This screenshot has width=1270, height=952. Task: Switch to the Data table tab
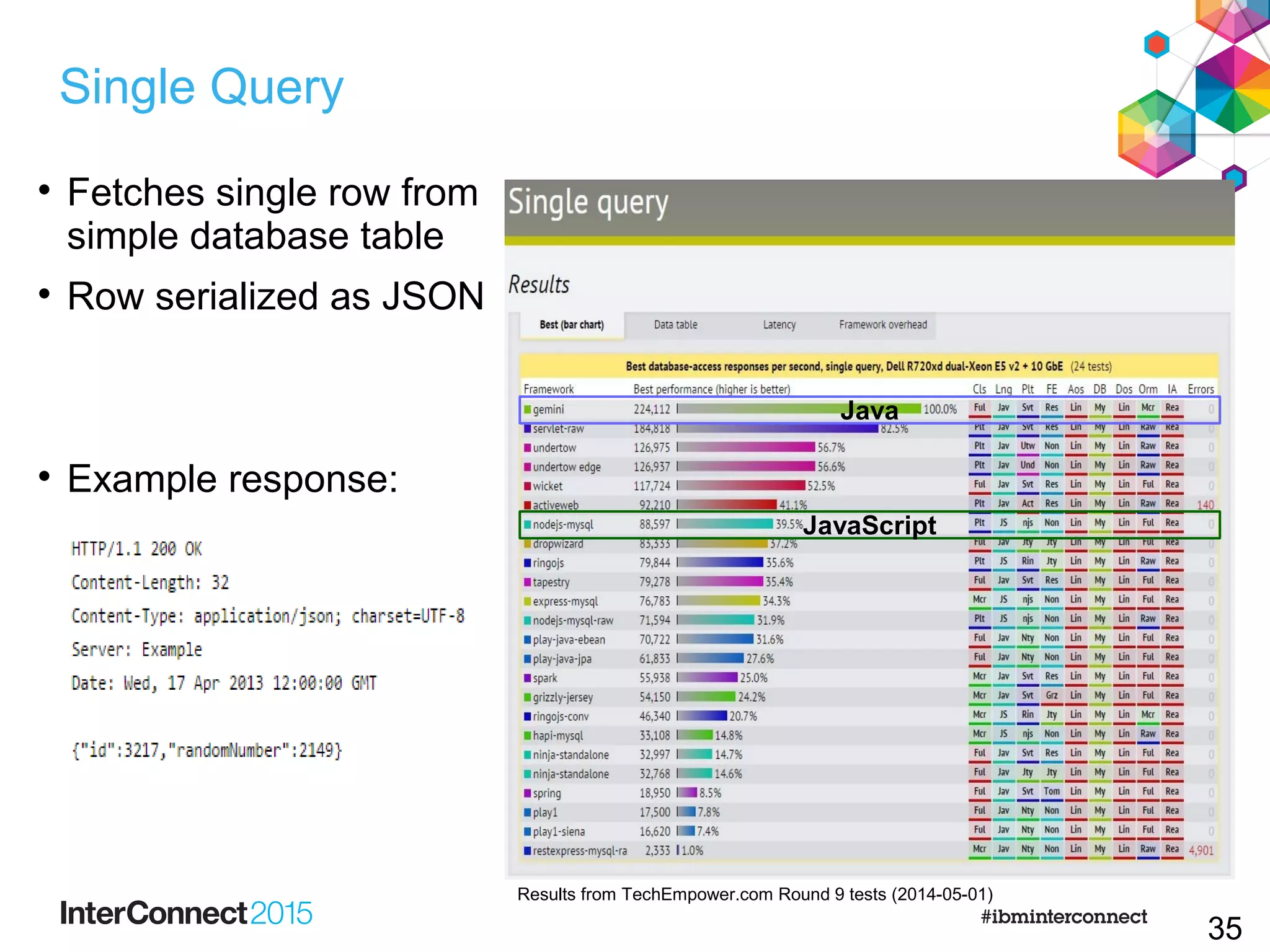(675, 325)
